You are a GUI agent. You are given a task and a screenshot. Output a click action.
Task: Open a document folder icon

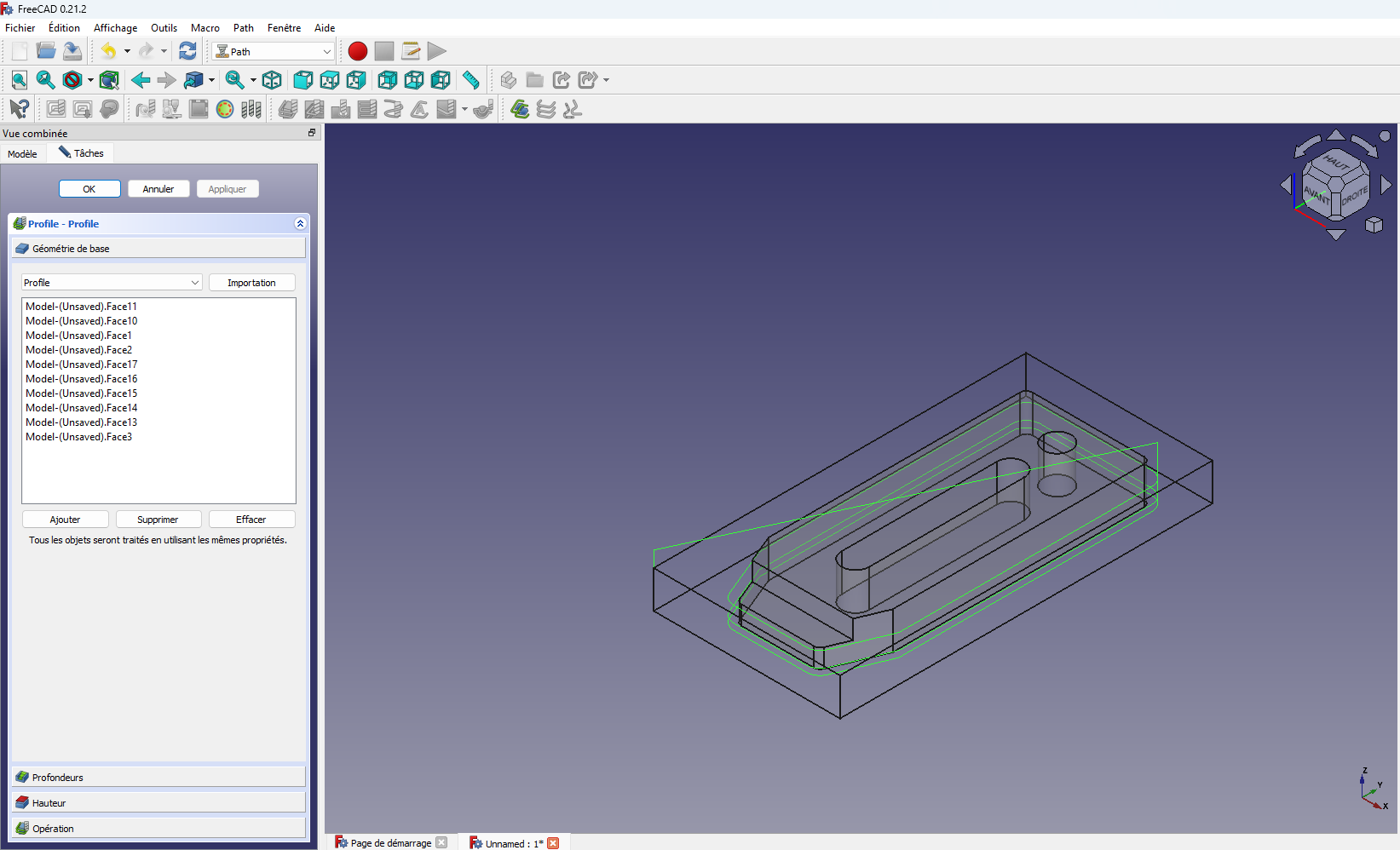[x=46, y=51]
